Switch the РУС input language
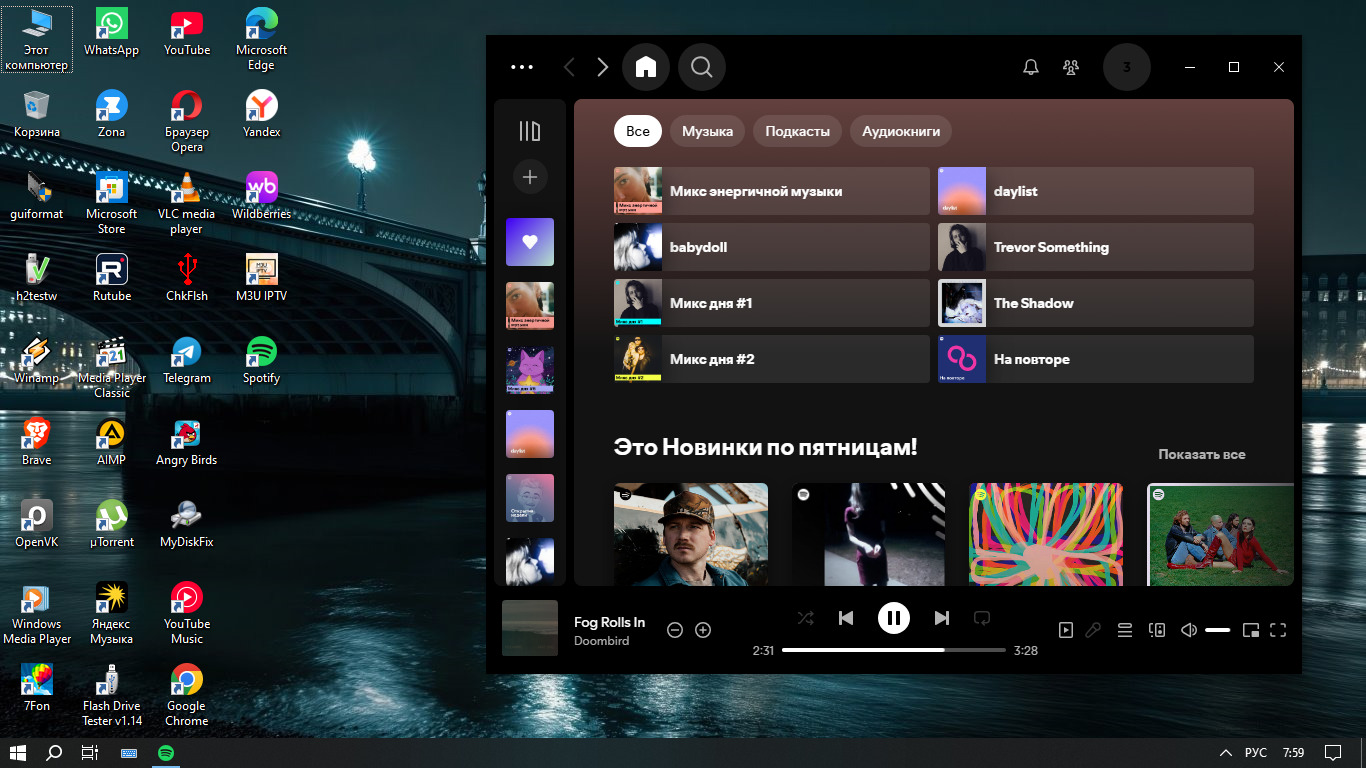The image size is (1366, 768). coord(1256,752)
